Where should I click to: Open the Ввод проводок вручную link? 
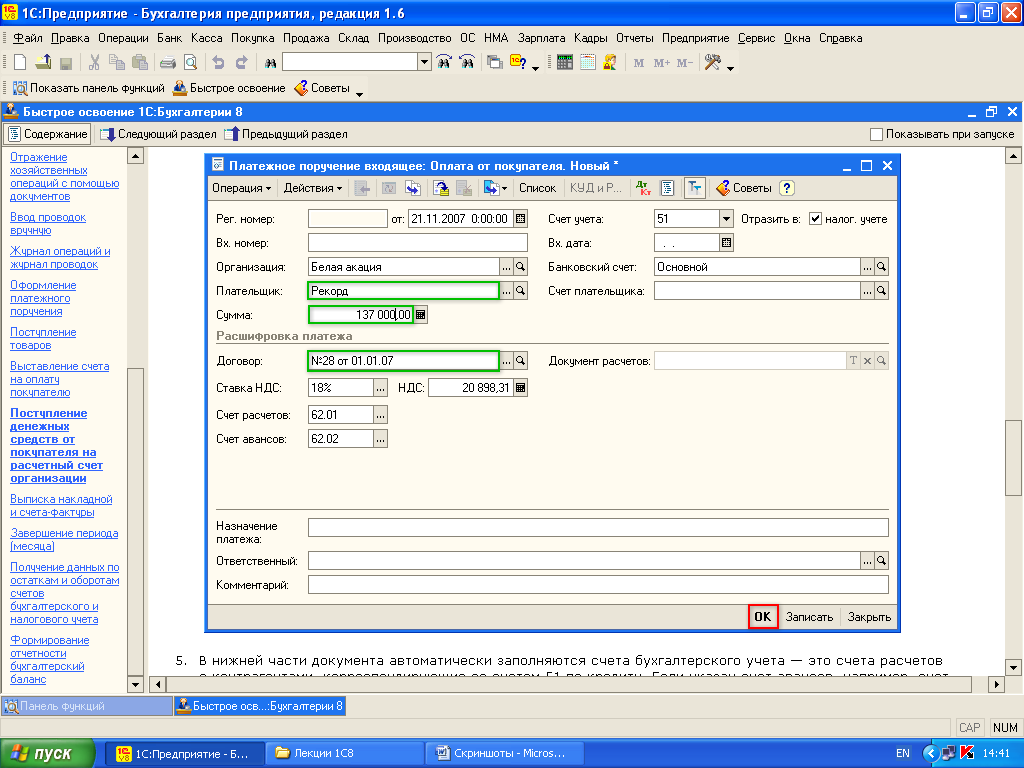click(48, 223)
